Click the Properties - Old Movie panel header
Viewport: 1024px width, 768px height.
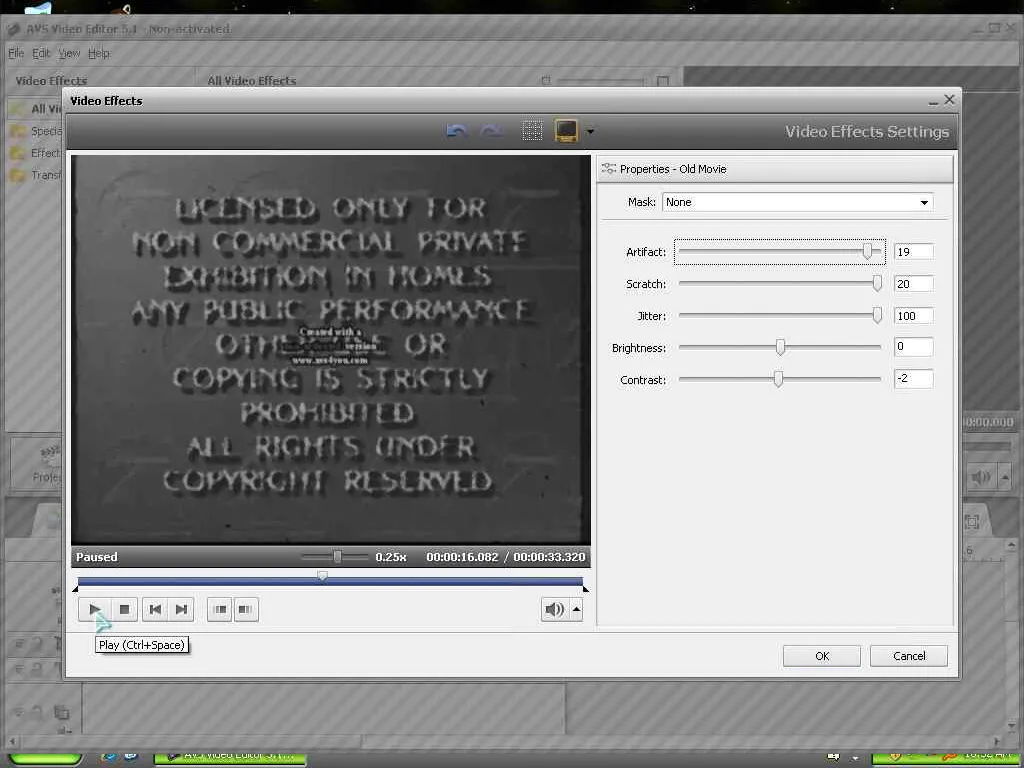pos(775,169)
